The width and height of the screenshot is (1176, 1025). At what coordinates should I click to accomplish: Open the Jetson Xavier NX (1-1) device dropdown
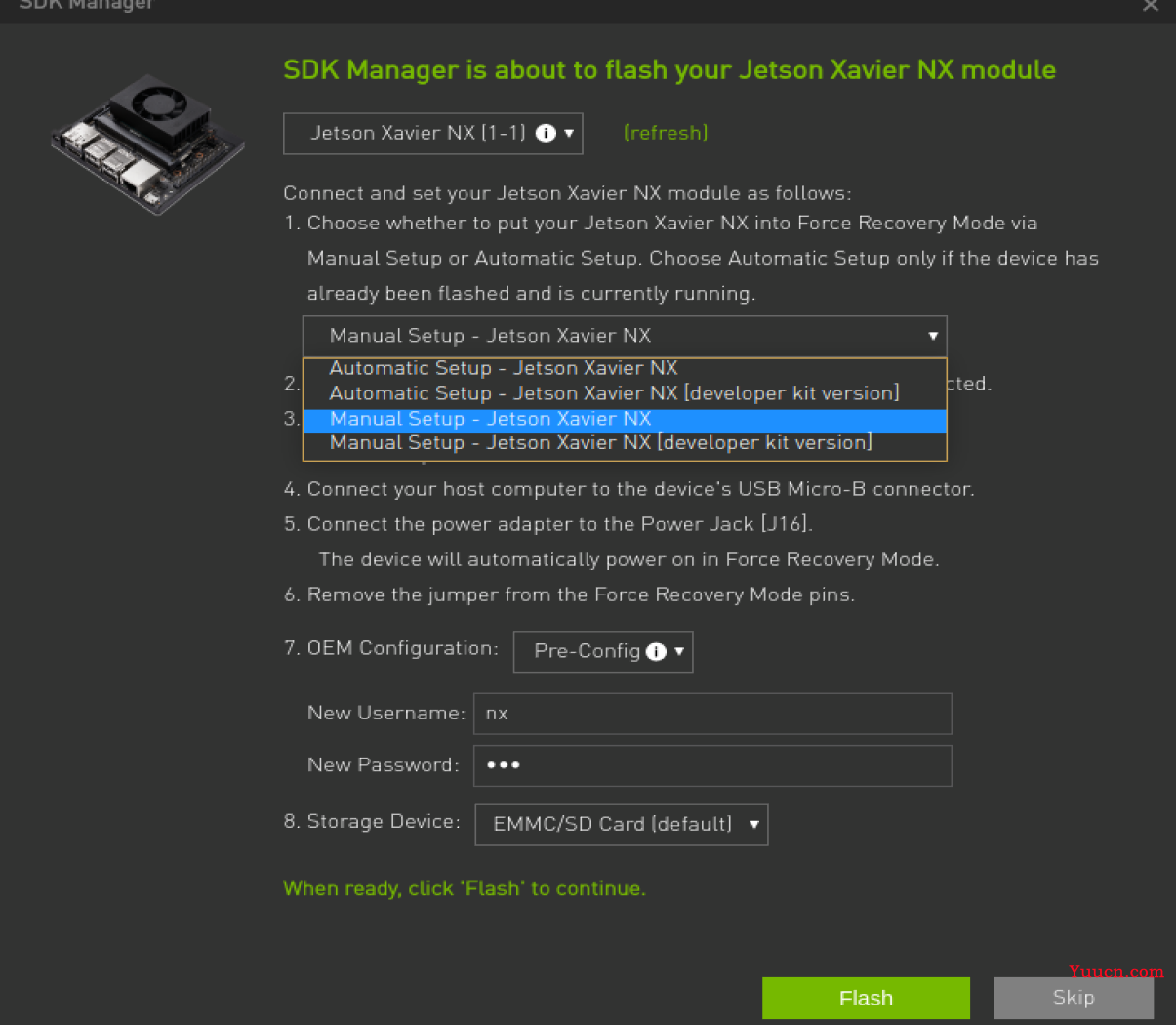click(432, 134)
